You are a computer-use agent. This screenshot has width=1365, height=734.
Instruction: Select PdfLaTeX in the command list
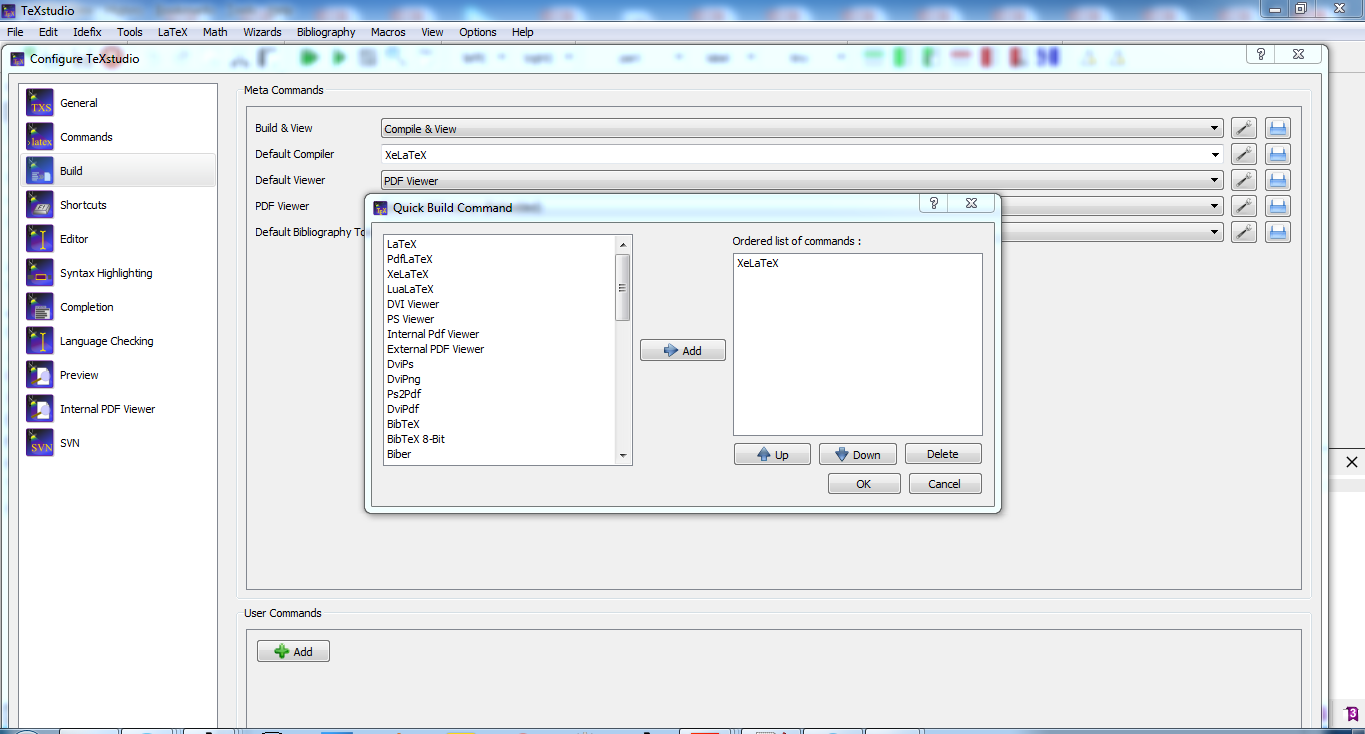point(410,259)
